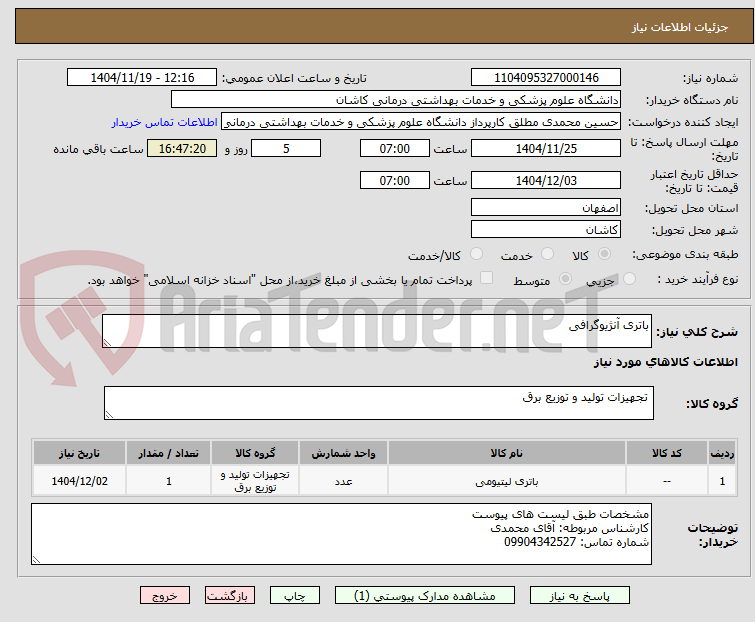Click the گروه کالا column header
Screen dimensions: 755x622
point(255,453)
